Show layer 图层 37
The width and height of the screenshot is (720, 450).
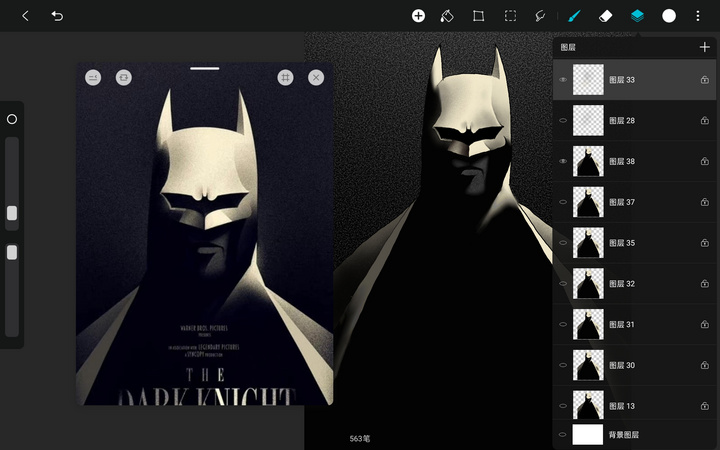[562, 202]
